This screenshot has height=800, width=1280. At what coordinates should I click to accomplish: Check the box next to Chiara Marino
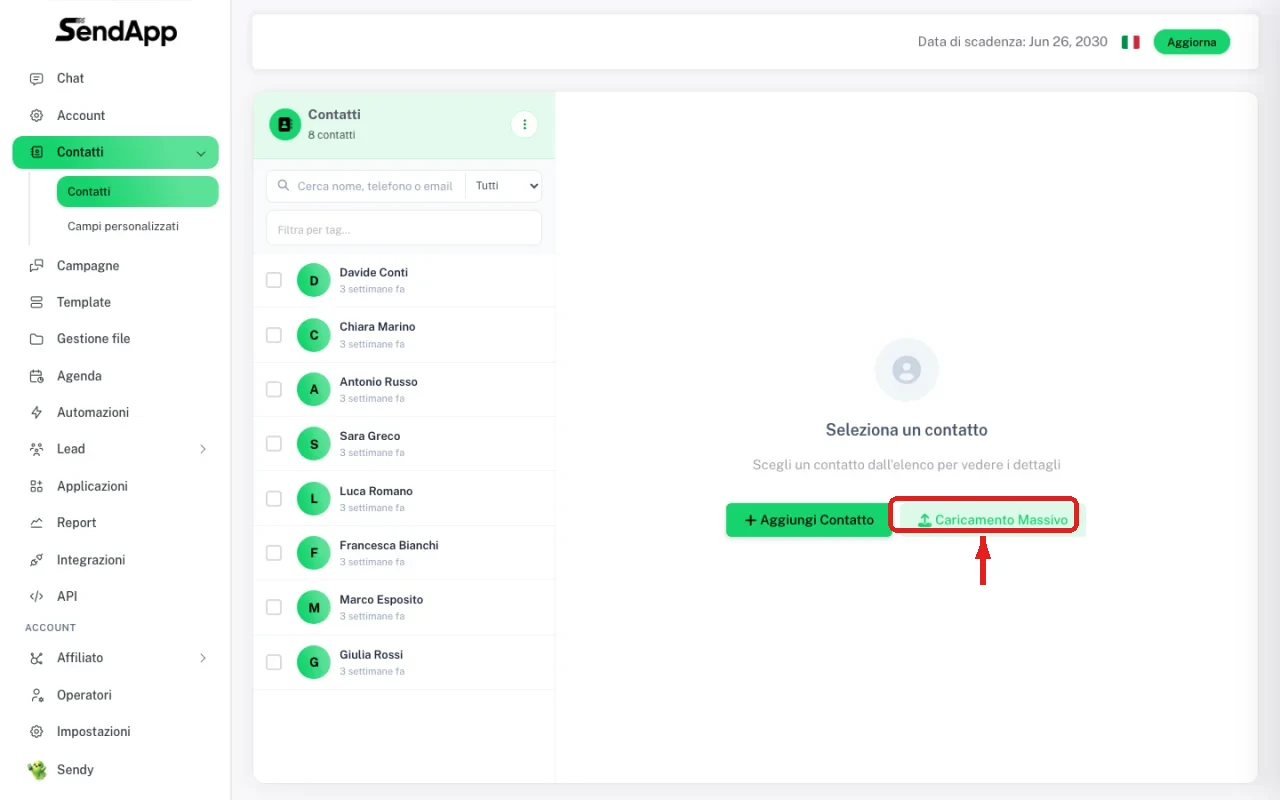coord(274,335)
